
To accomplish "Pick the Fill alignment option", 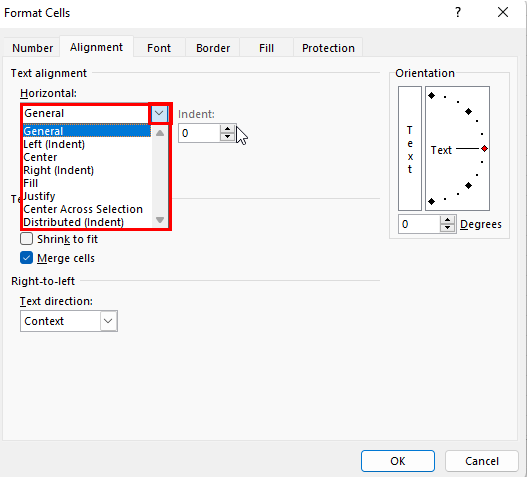I will pos(86,183).
